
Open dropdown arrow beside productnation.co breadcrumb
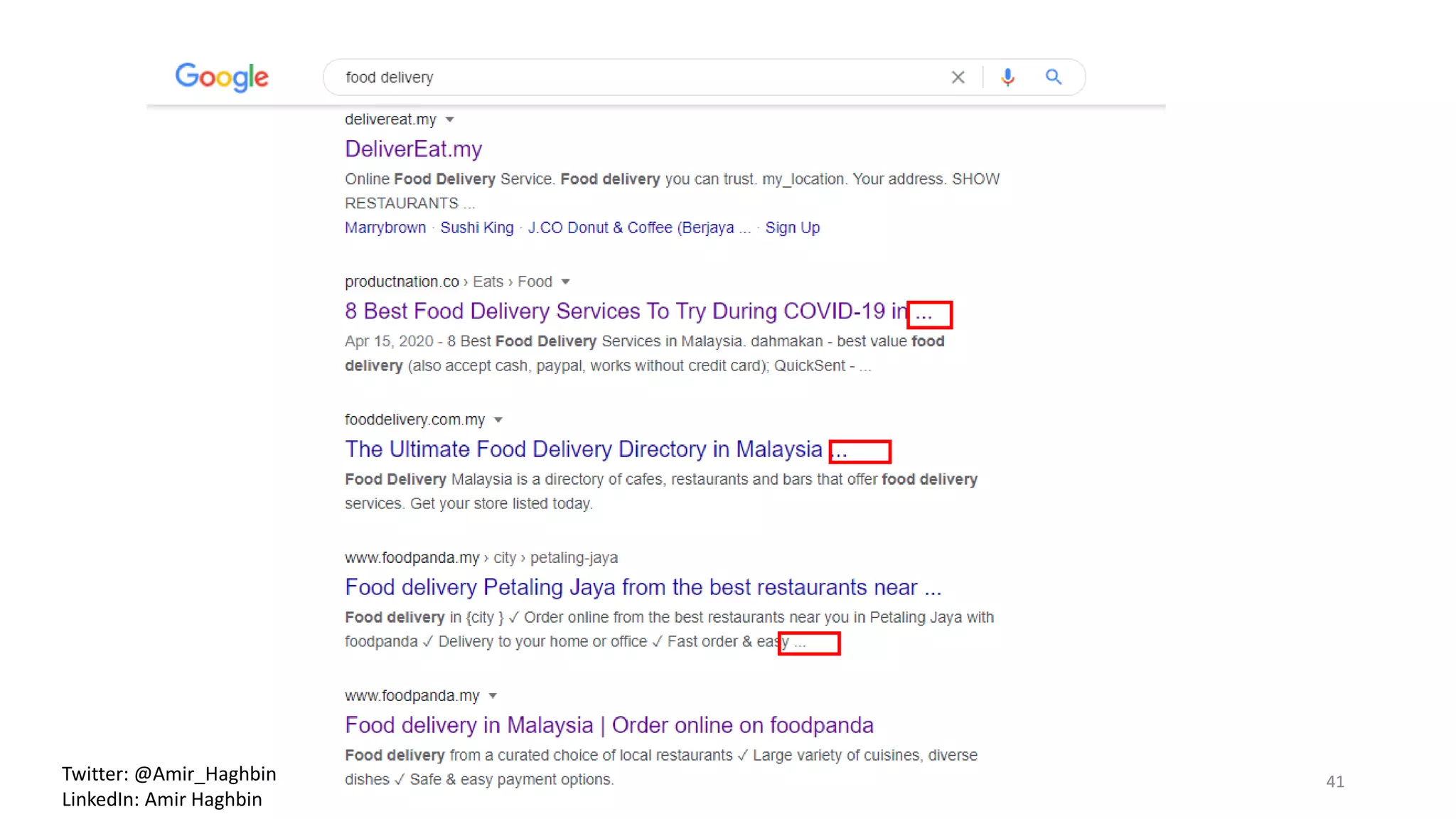coord(565,282)
